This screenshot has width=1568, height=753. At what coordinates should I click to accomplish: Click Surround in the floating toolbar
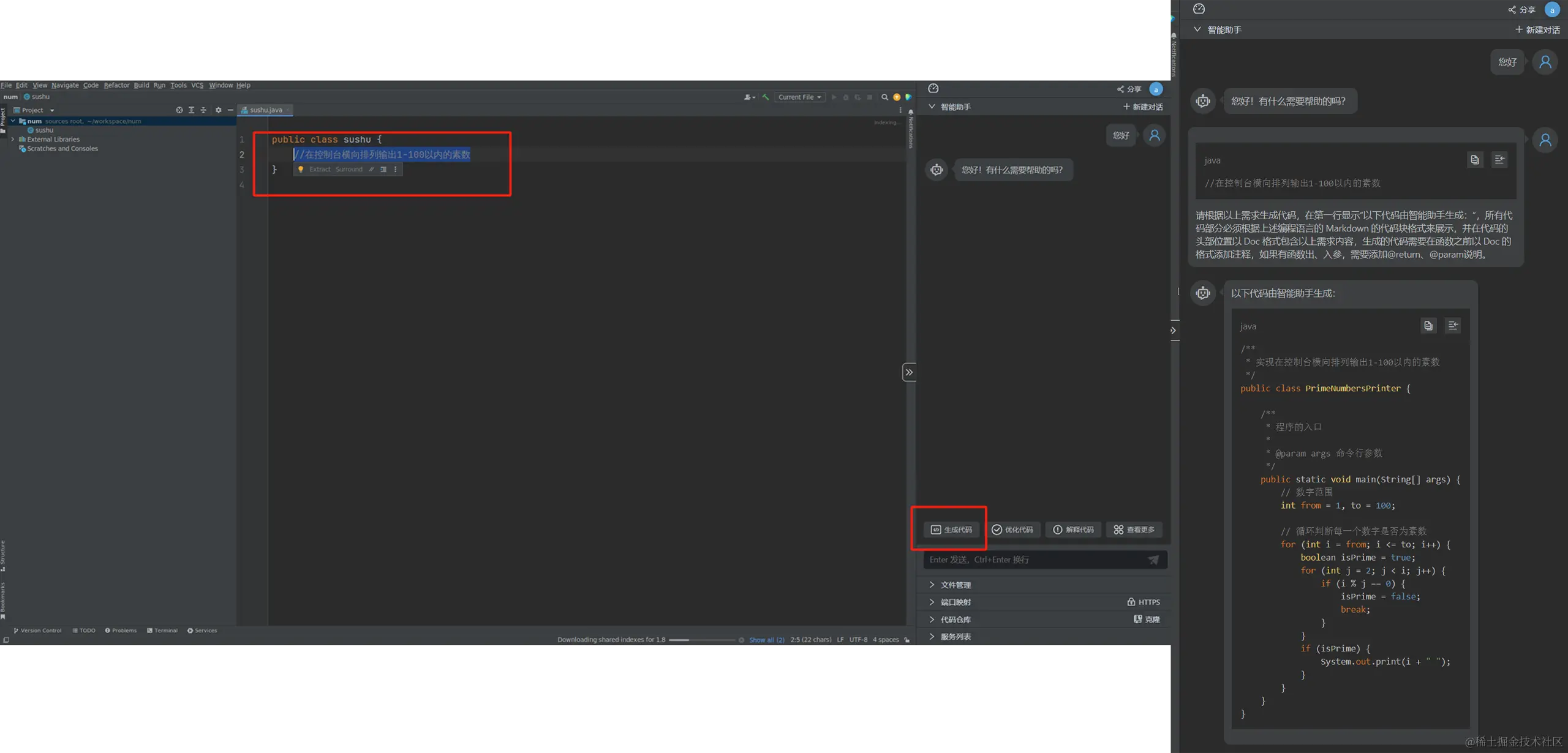[349, 170]
